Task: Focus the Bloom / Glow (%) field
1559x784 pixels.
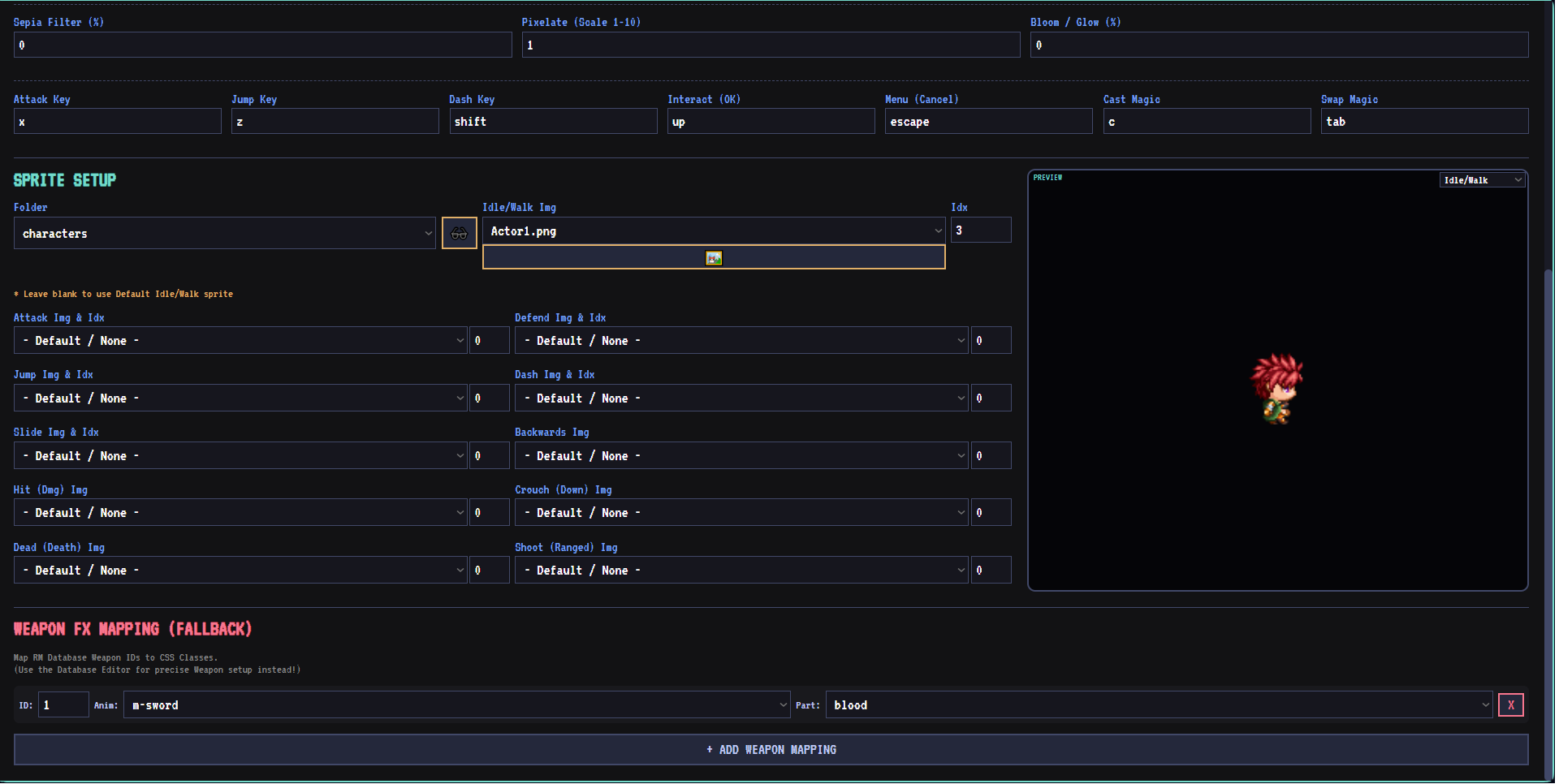Action: tap(1280, 45)
